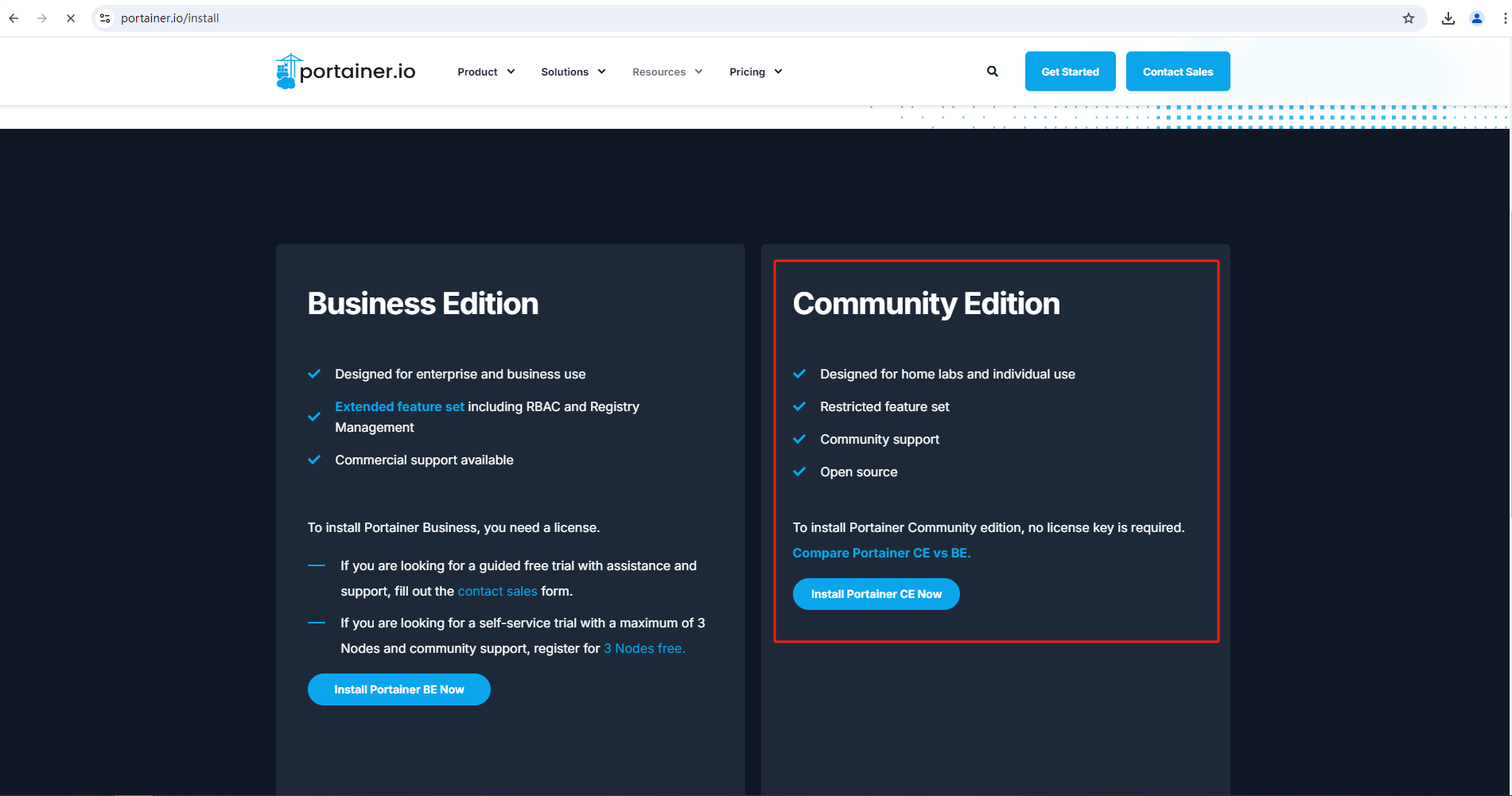Click 'Open source' text
The image size is (1512, 796).
point(859,472)
